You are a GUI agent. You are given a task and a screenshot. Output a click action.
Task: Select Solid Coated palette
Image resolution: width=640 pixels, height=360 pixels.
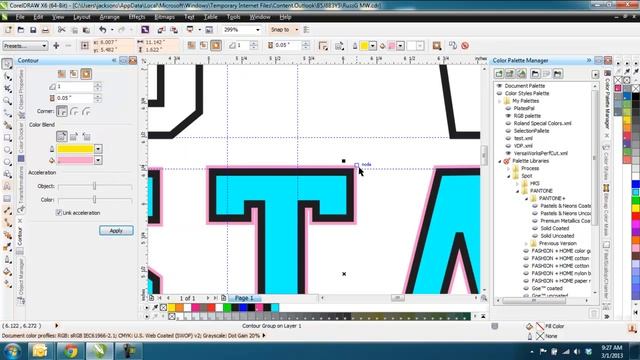[x=554, y=228]
